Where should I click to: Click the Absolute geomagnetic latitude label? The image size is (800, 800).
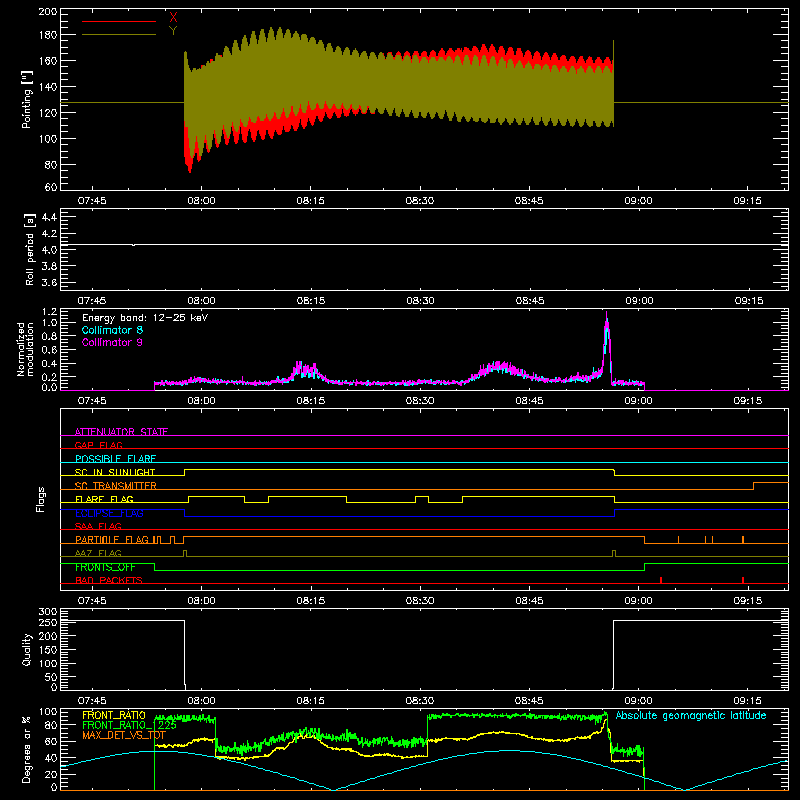[691, 715]
